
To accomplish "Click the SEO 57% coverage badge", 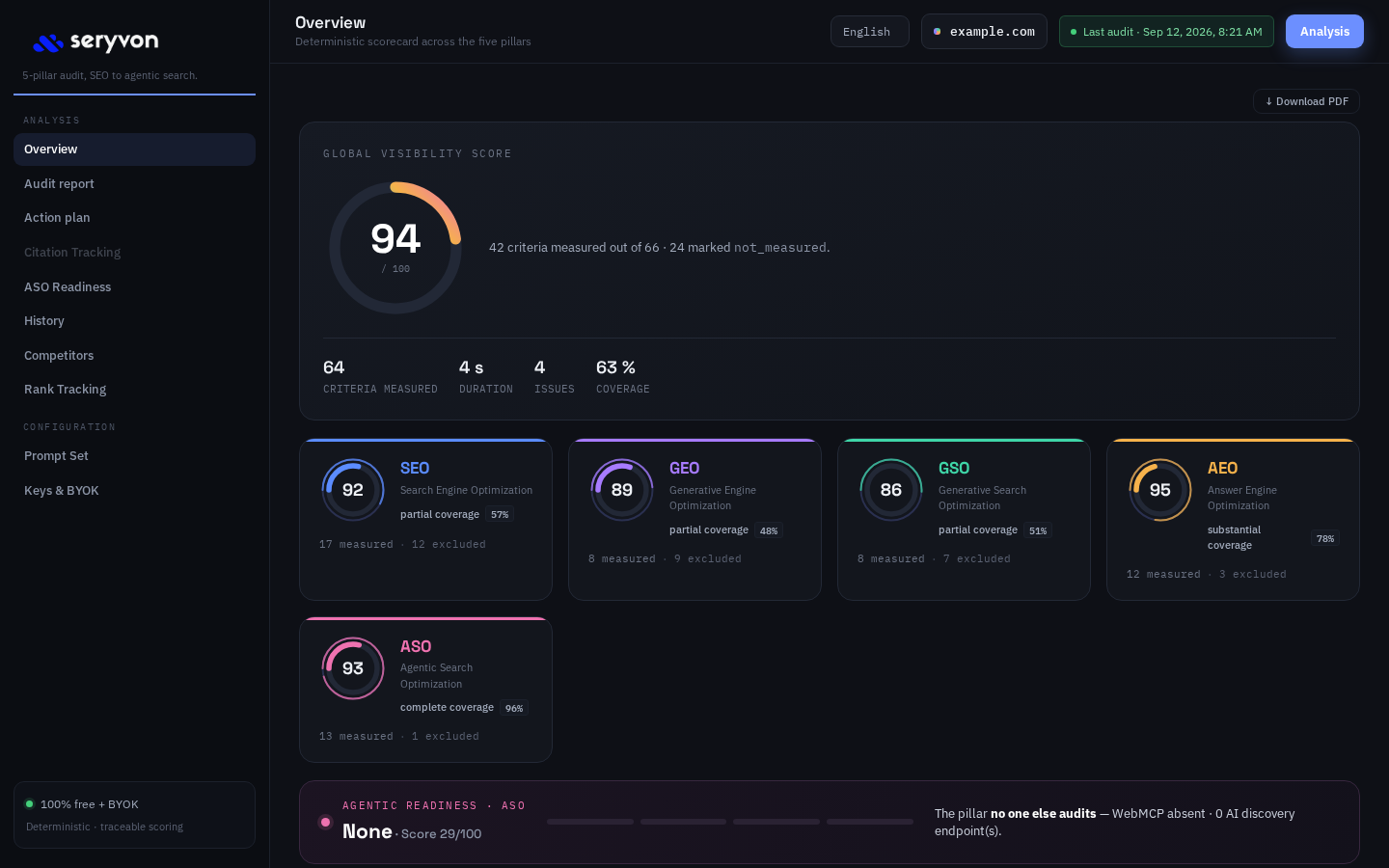I will click(x=500, y=515).
